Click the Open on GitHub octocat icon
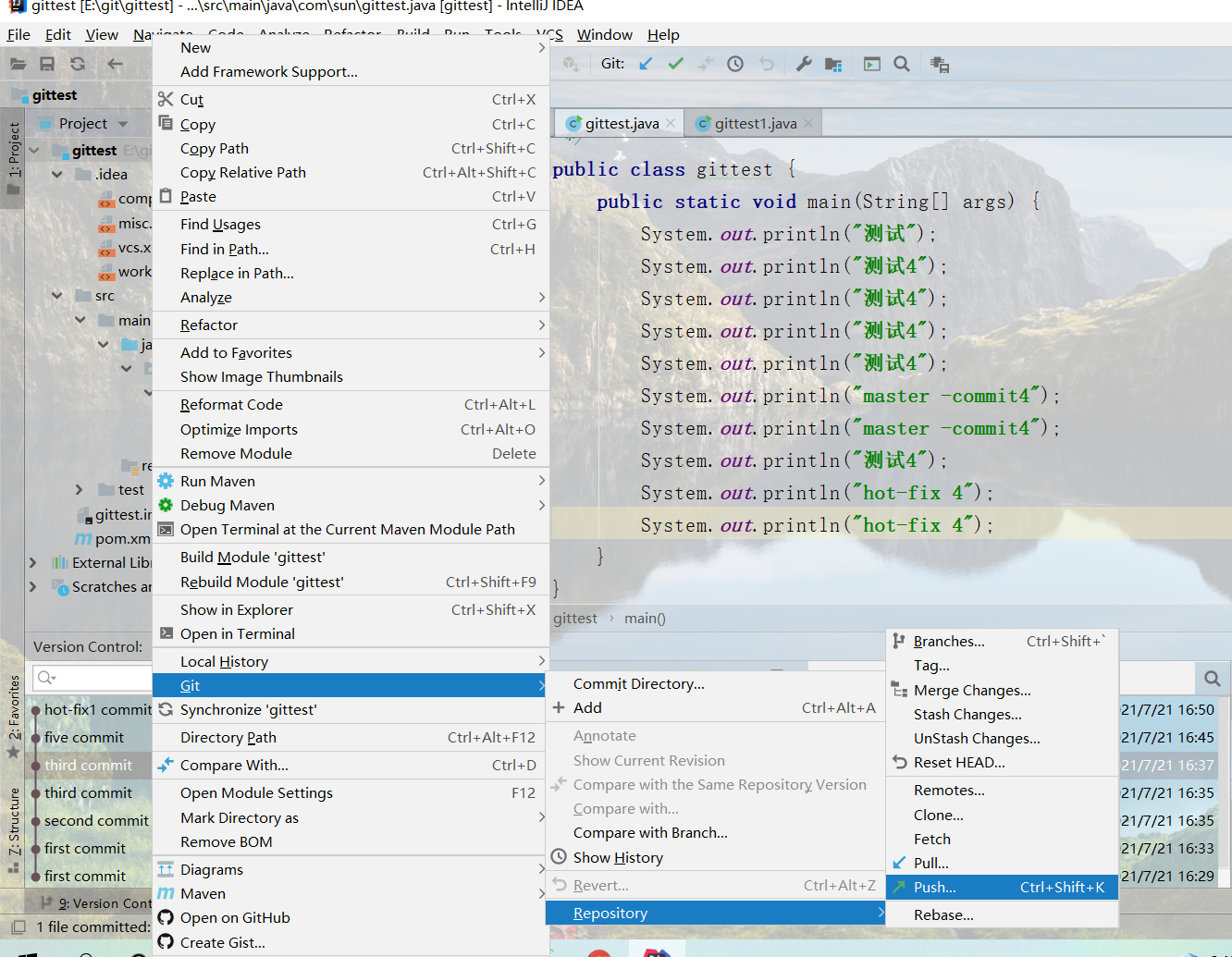 point(166,917)
